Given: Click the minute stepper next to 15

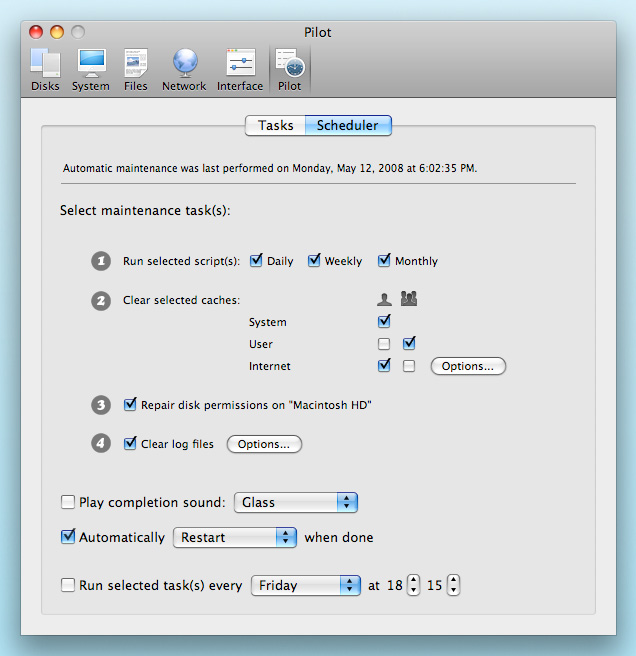Looking at the screenshot, I should point(454,585).
